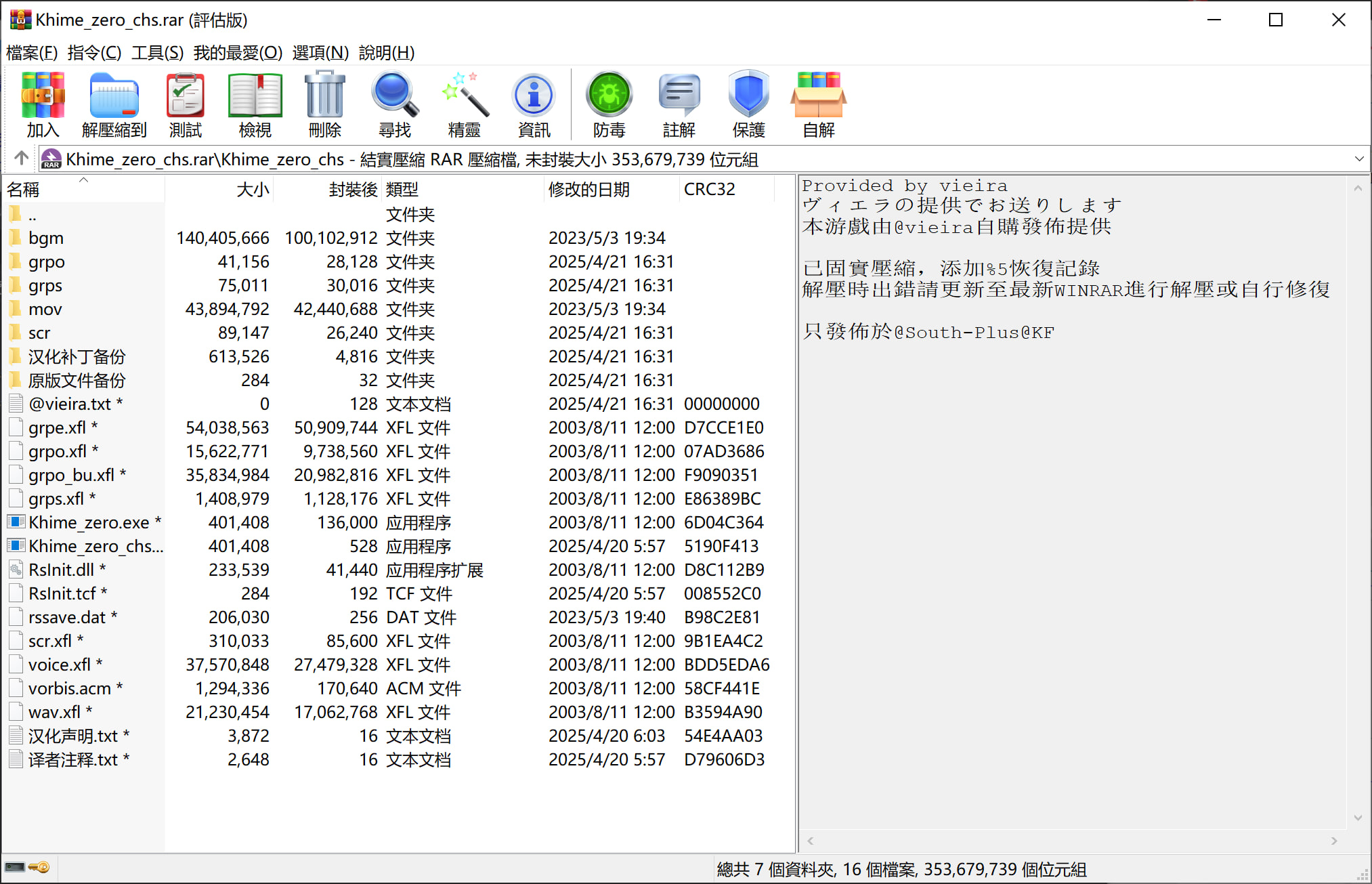Sort by the CRC32 column header
The width and height of the screenshot is (1372, 884).
pyautogui.click(x=727, y=189)
